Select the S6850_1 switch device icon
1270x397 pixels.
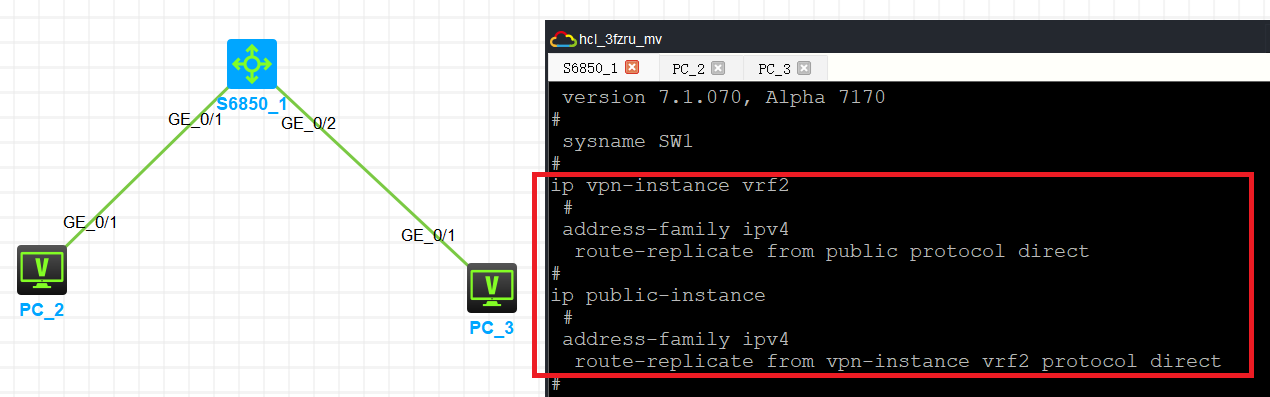click(252, 64)
